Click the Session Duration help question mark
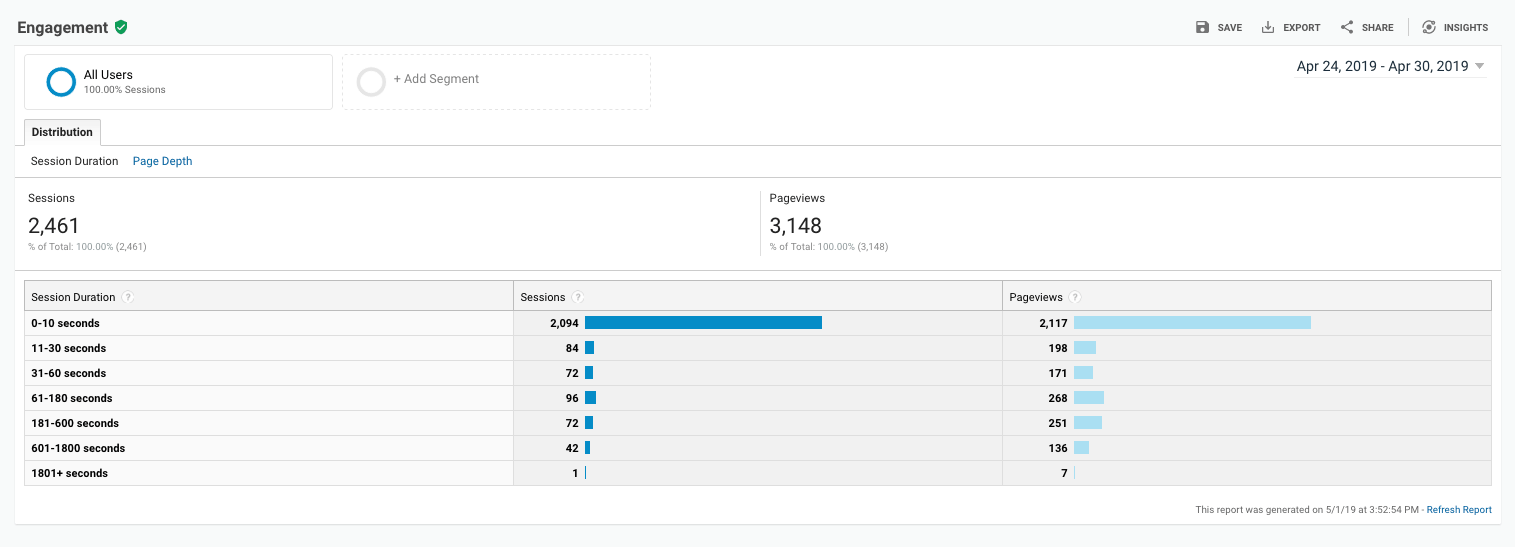The image size is (1515, 547). (x=128, y=297)
